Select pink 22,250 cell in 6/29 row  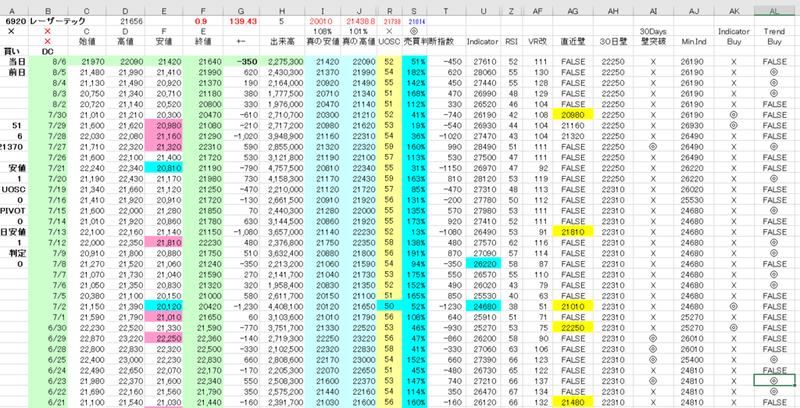point(165,339)
